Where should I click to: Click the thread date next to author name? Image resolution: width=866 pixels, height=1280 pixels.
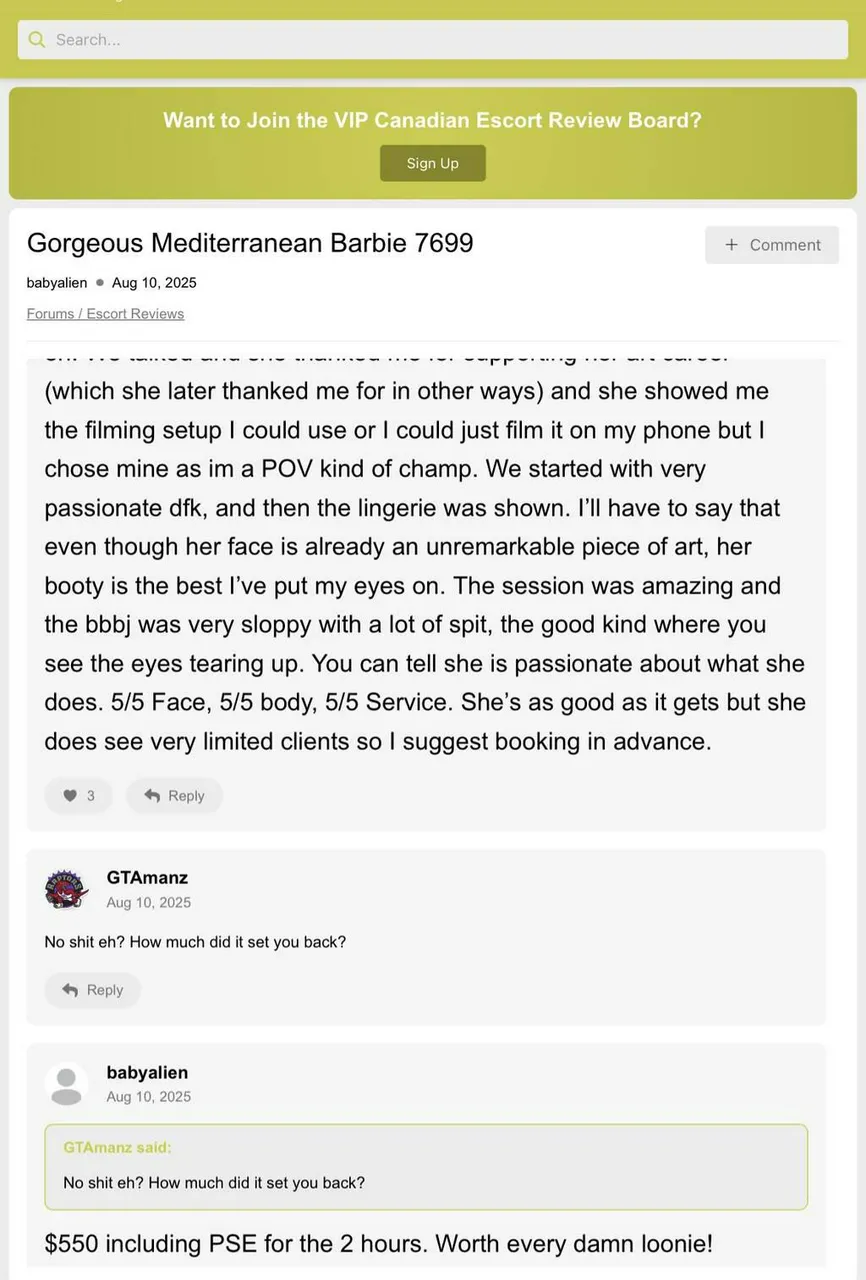154,283
